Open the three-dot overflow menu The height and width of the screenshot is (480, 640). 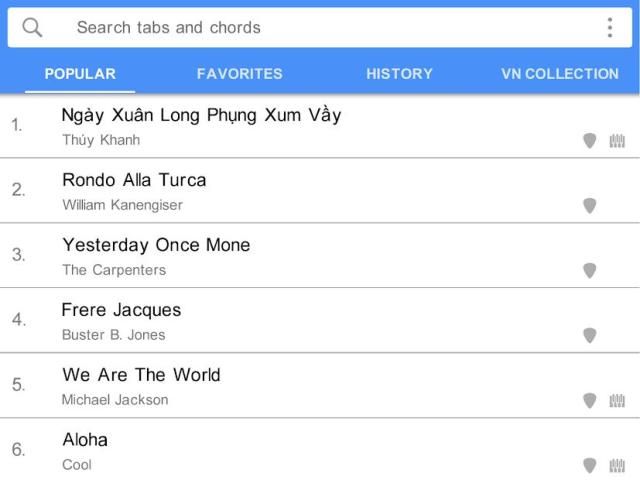(609, 28)
